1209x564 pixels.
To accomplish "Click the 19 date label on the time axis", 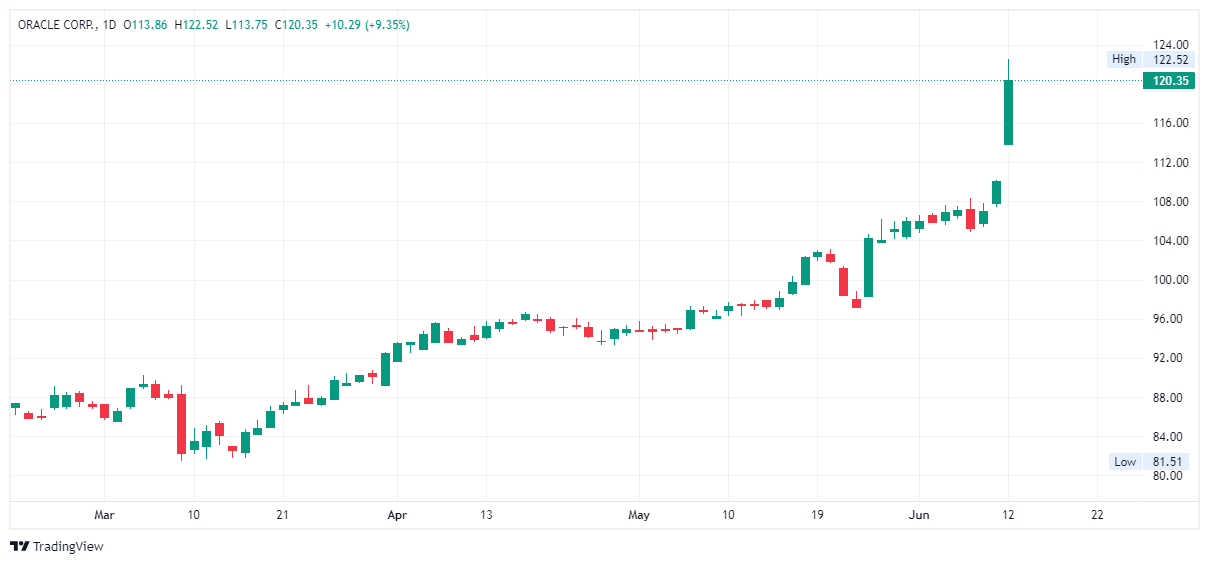I will coord(817,515).
